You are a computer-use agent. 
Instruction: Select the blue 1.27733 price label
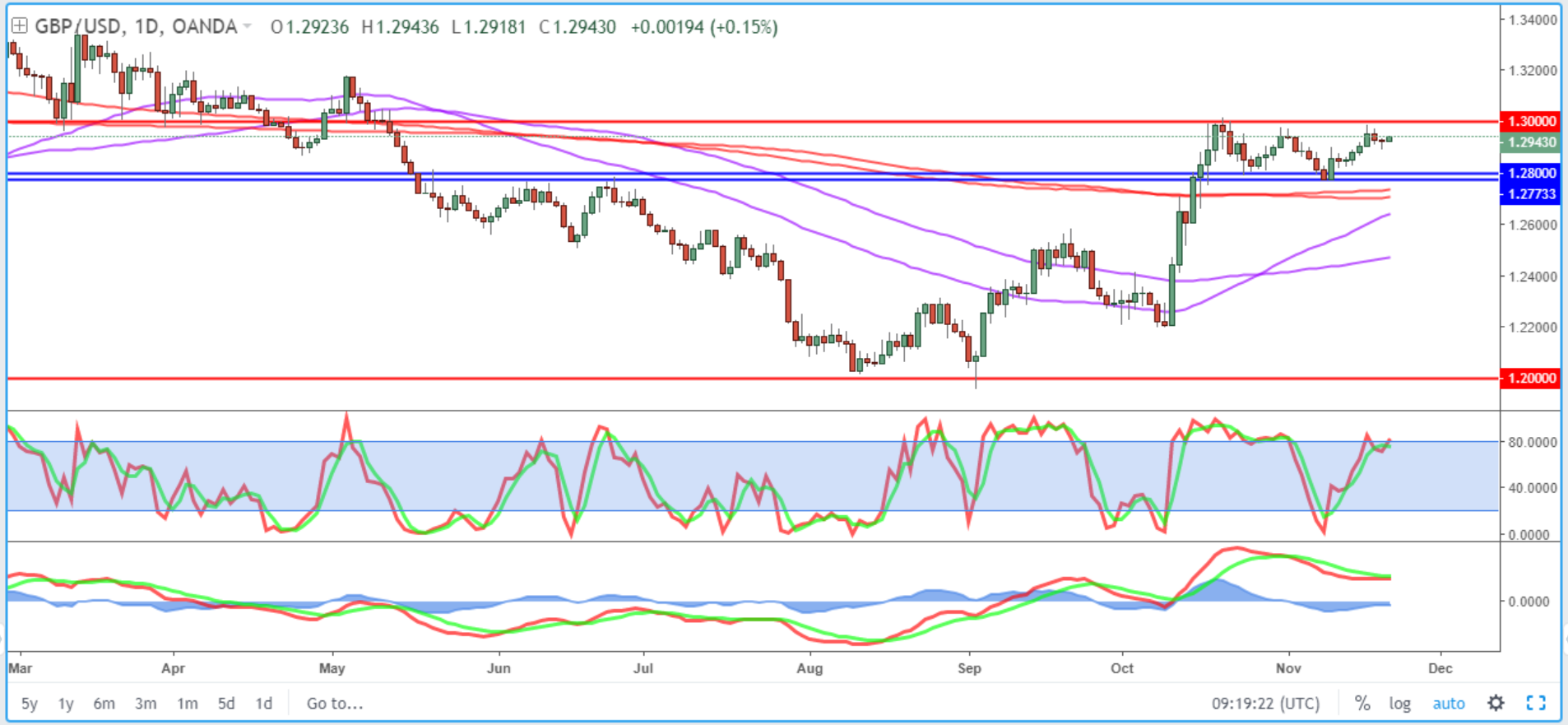click(x=1530, y=194)
